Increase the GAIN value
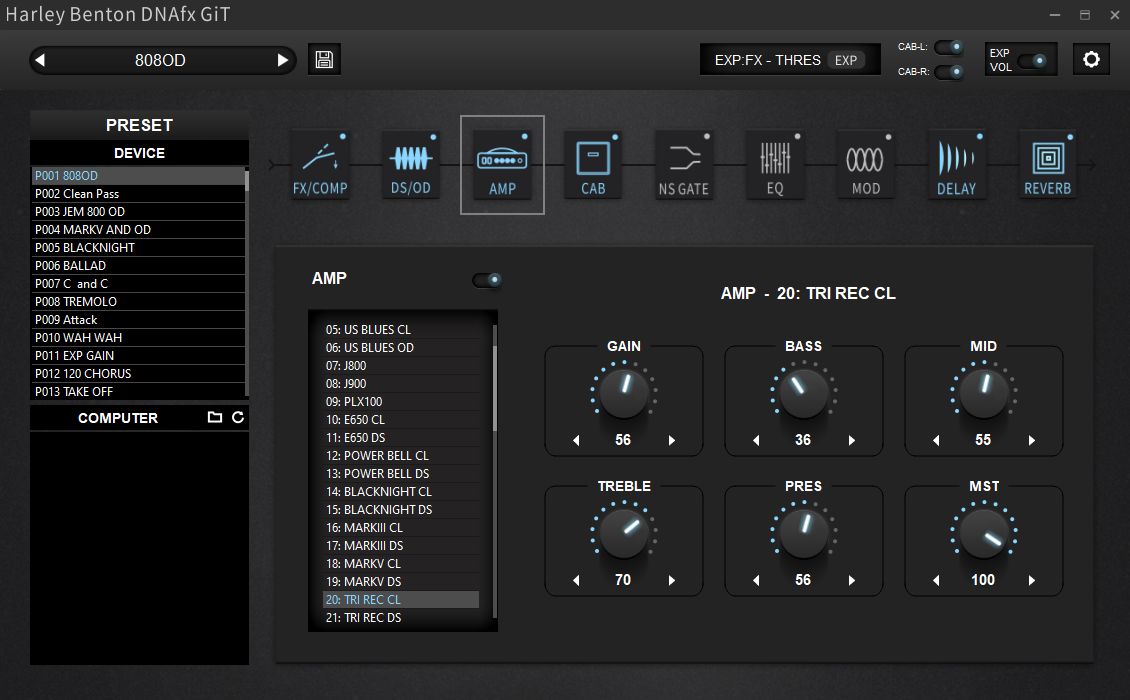This screenshot has width=1130, height=700. [x=672, y=440]
